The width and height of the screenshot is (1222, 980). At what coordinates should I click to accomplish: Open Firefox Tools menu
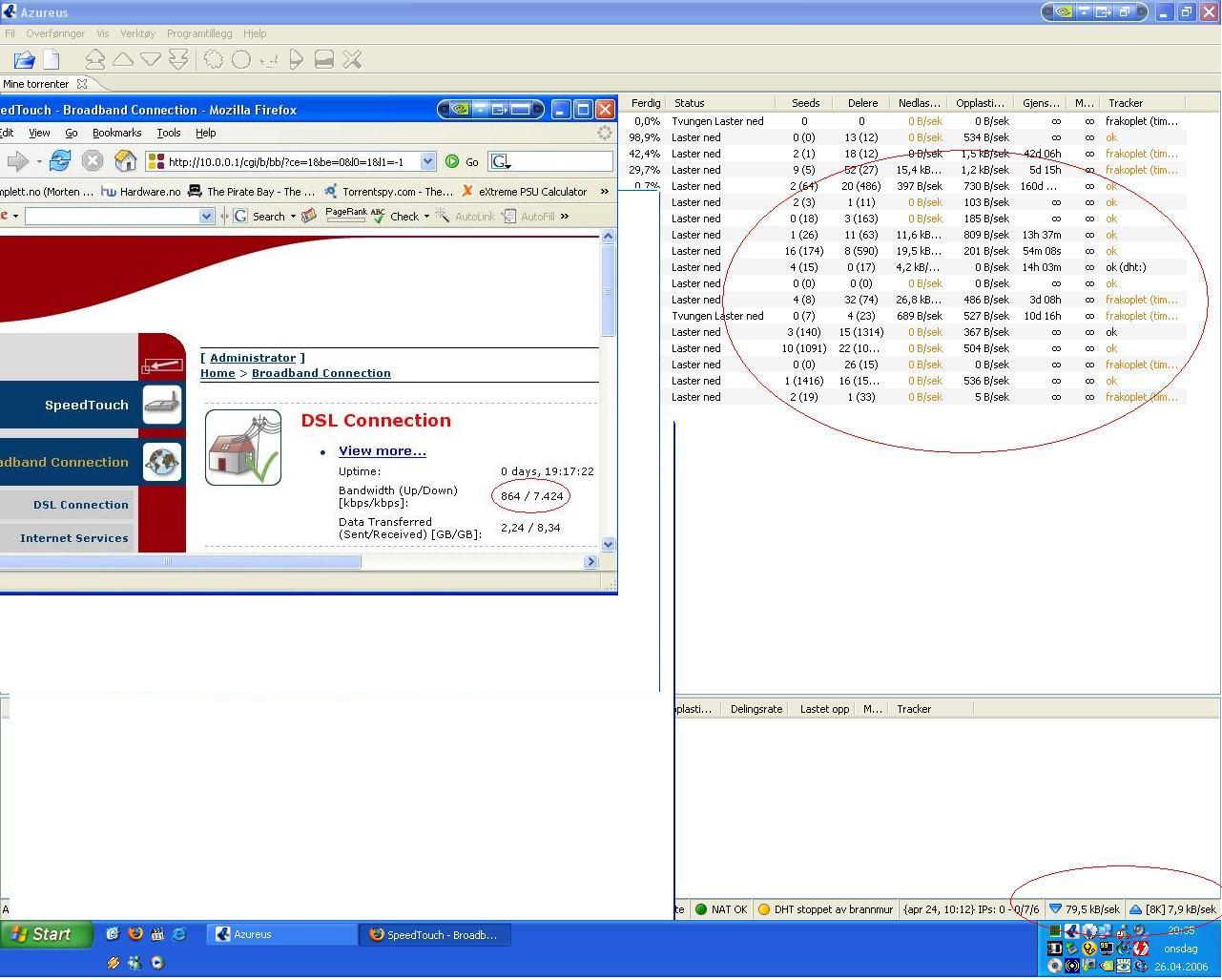coord(169,133)
